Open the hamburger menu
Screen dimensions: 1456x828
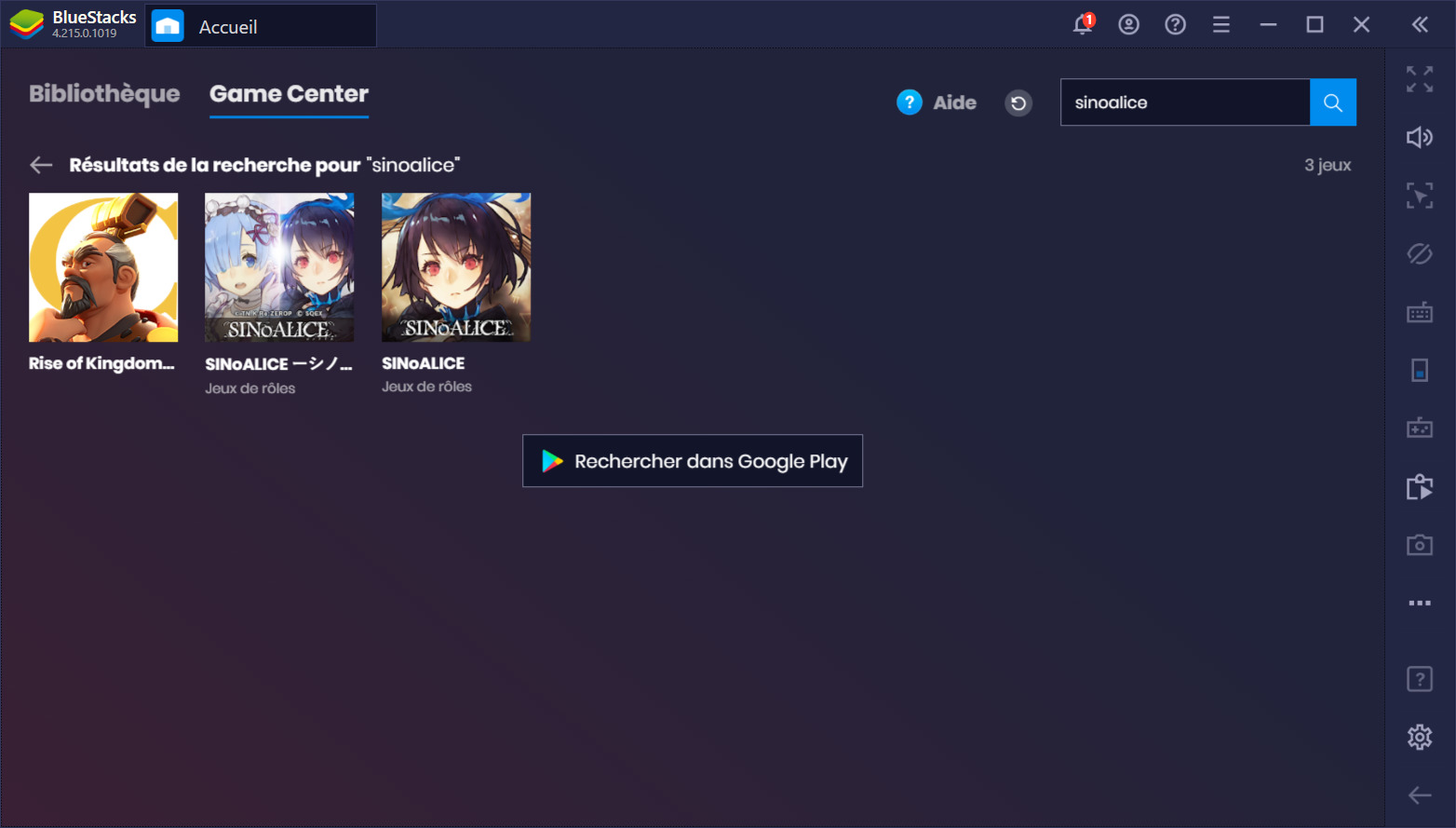coord(1221,24)
